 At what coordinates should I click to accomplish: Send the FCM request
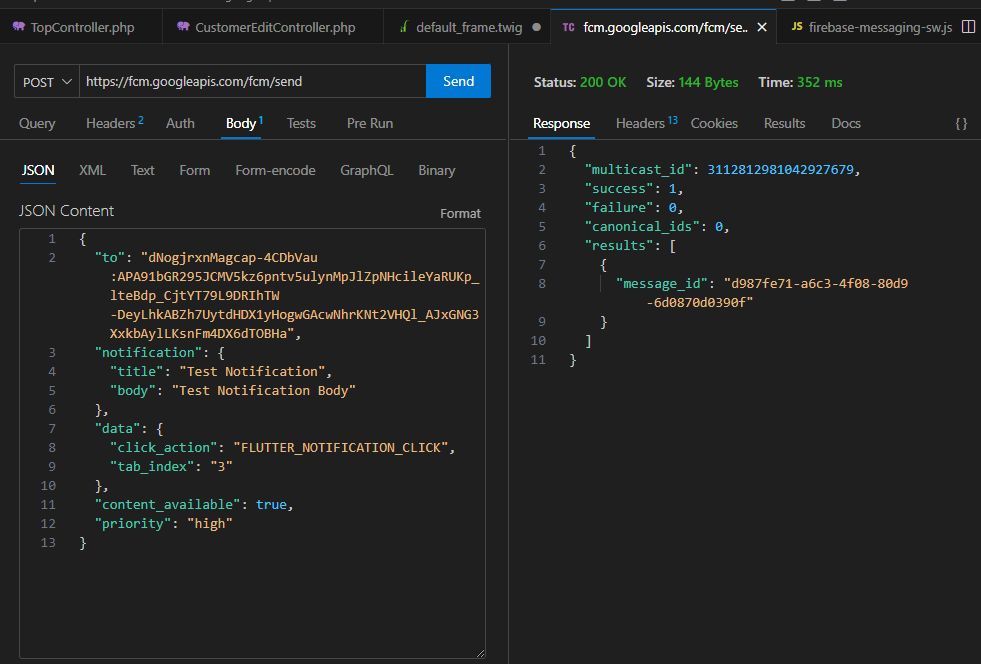459,81
